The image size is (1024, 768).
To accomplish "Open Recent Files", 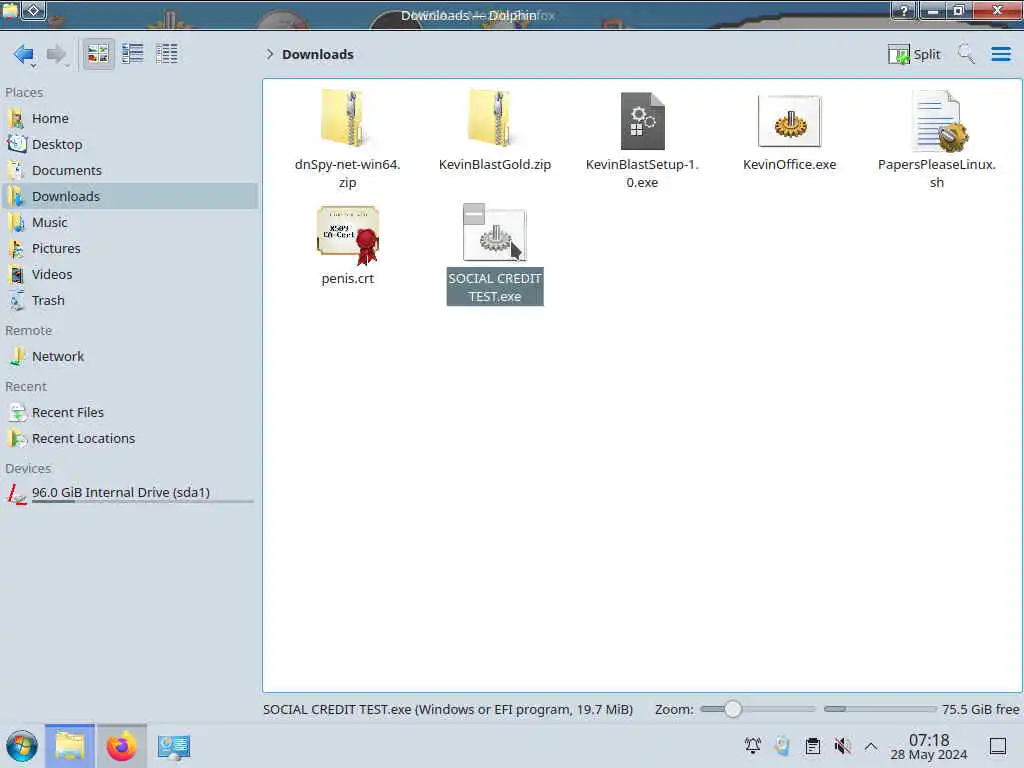I will 130,413.
